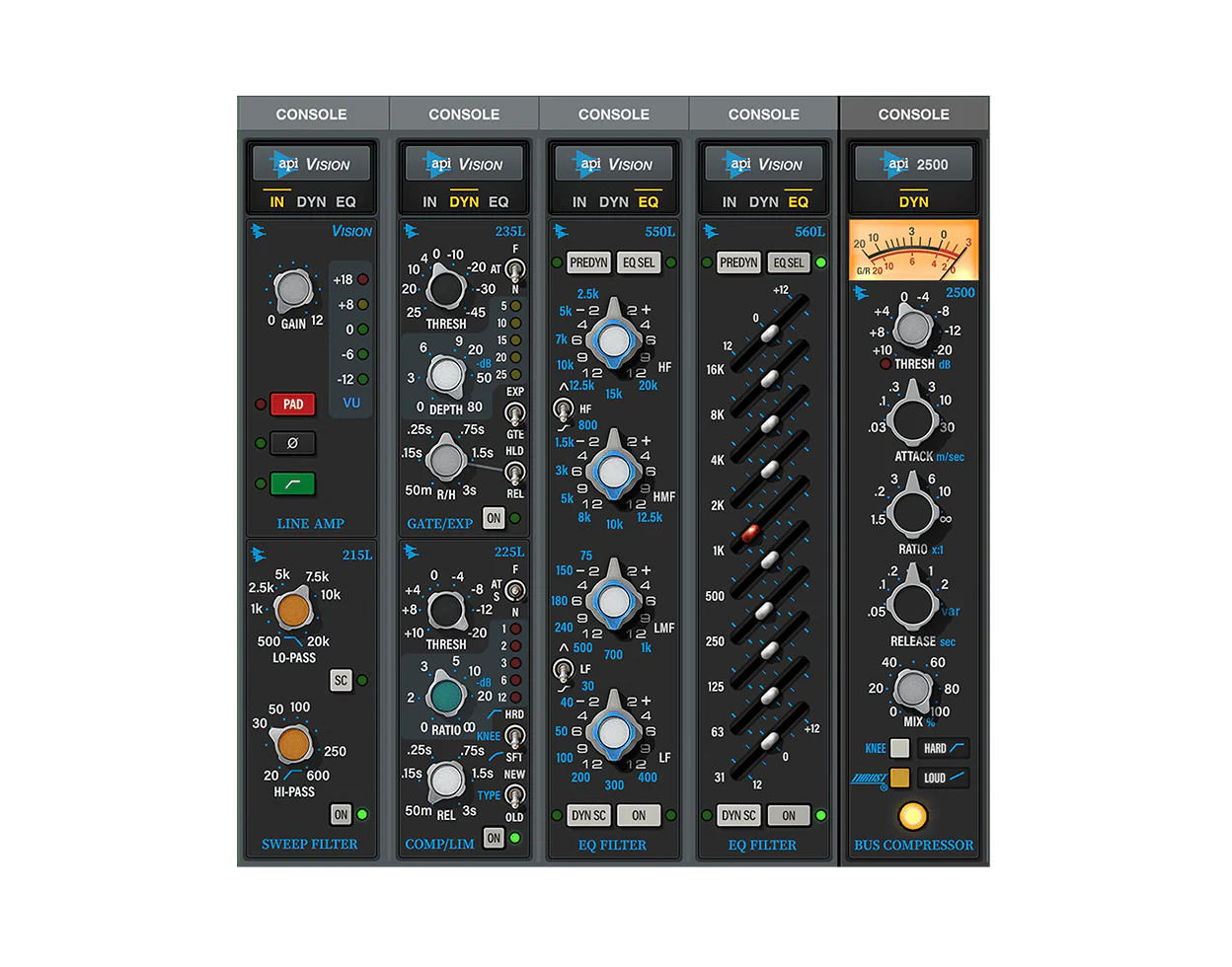Click DYN SC button on the 560L graphic EQ
1232x967 pixels.
point(738,815)
